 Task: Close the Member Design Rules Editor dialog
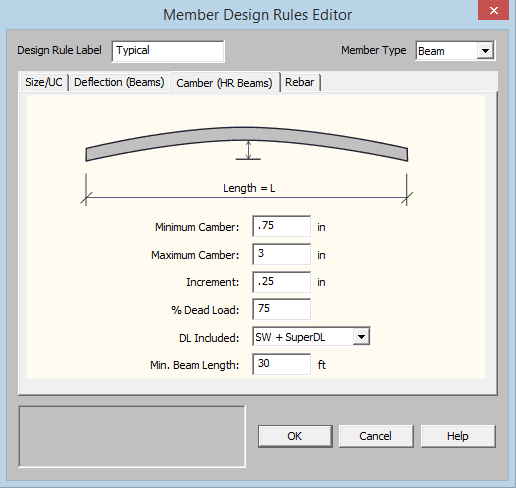click(x=493, y=11)
